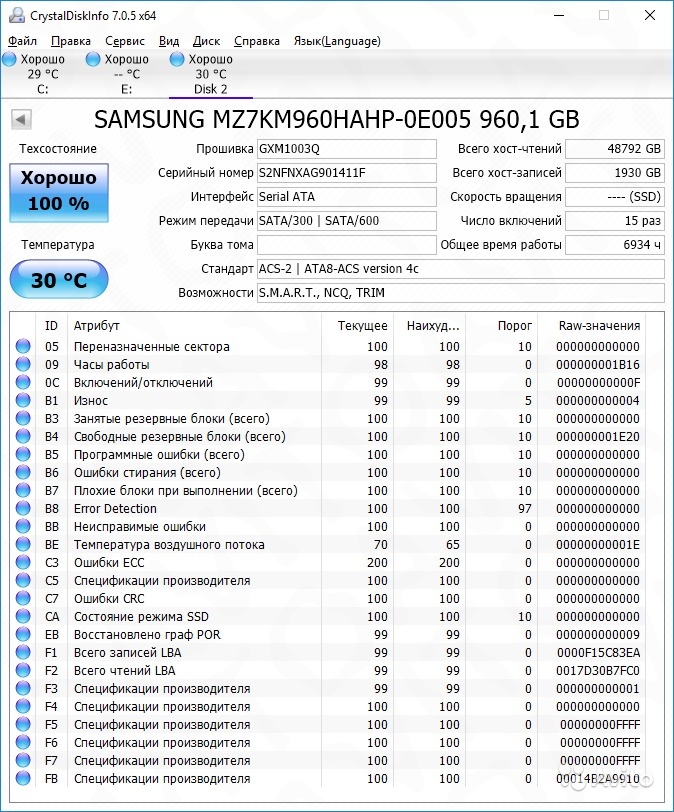Click raw value 0000F15C83EA
This screenshot has width=674, height=812.
598,652
